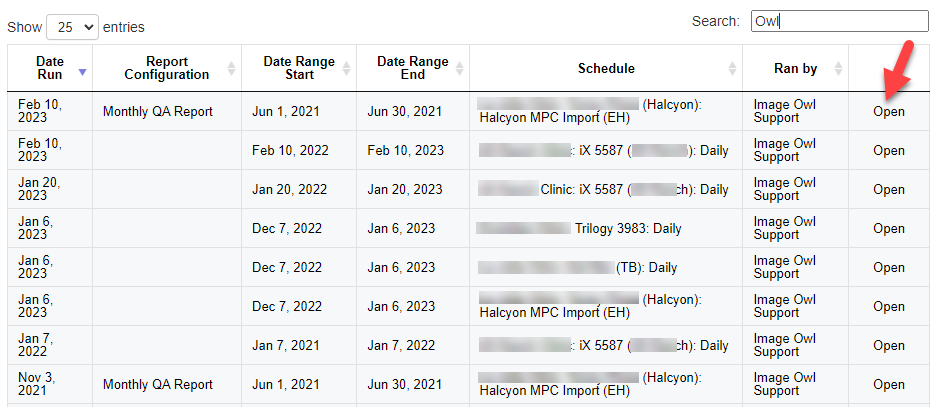935x407 pixels.
Task: Open the Nov 3, 2021 Monthly QA Report
Action: pos(888,385)
